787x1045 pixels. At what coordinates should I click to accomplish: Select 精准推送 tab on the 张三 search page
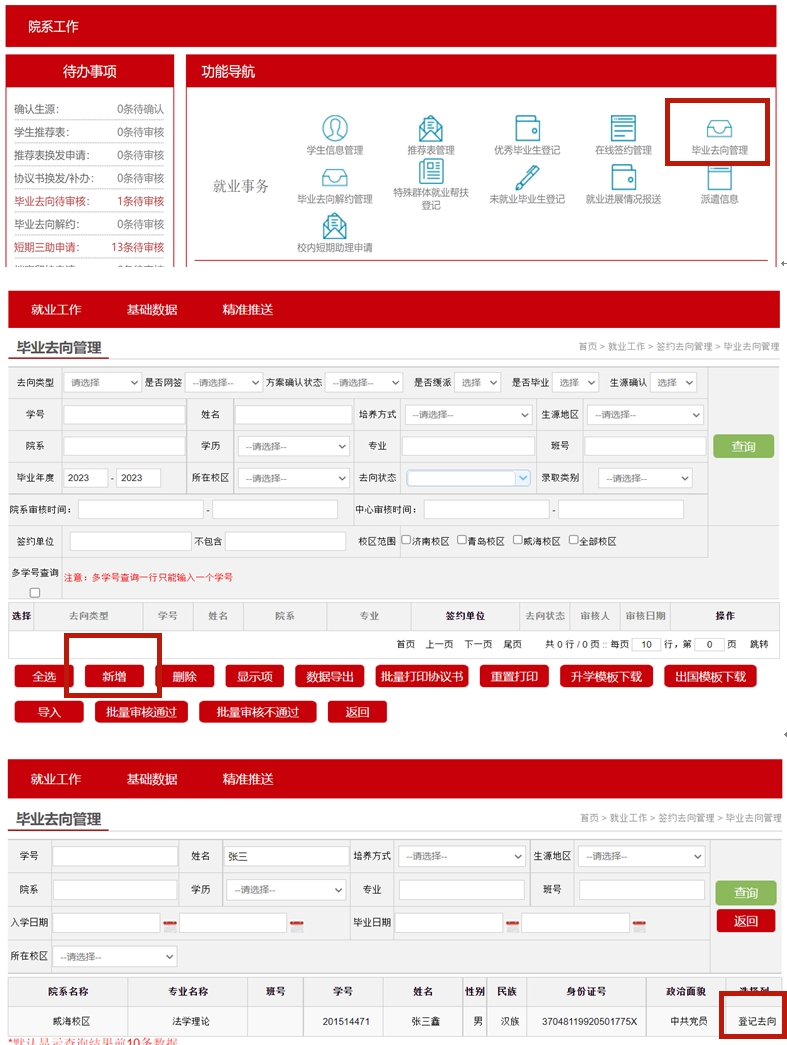click(248, 778)
